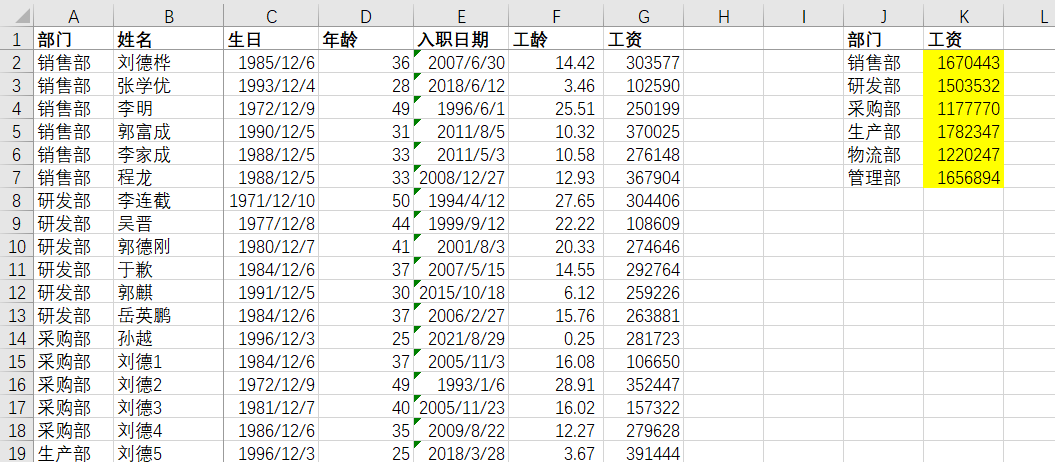Select the cell containing 郭麒
Screen dimensions: 1055x462
tap(169, 293)
